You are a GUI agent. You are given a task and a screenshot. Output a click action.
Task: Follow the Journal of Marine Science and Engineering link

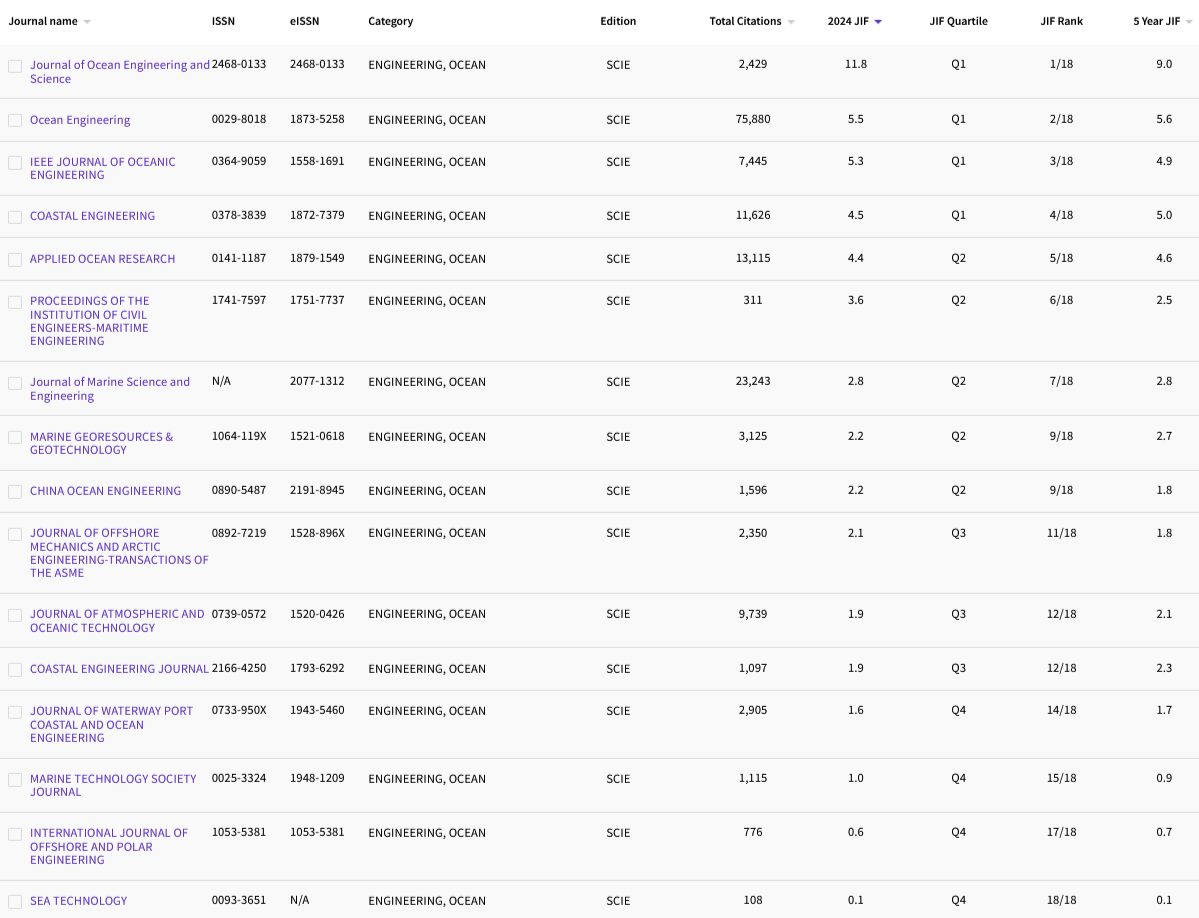pyautogui.click(x=109, y=382)
